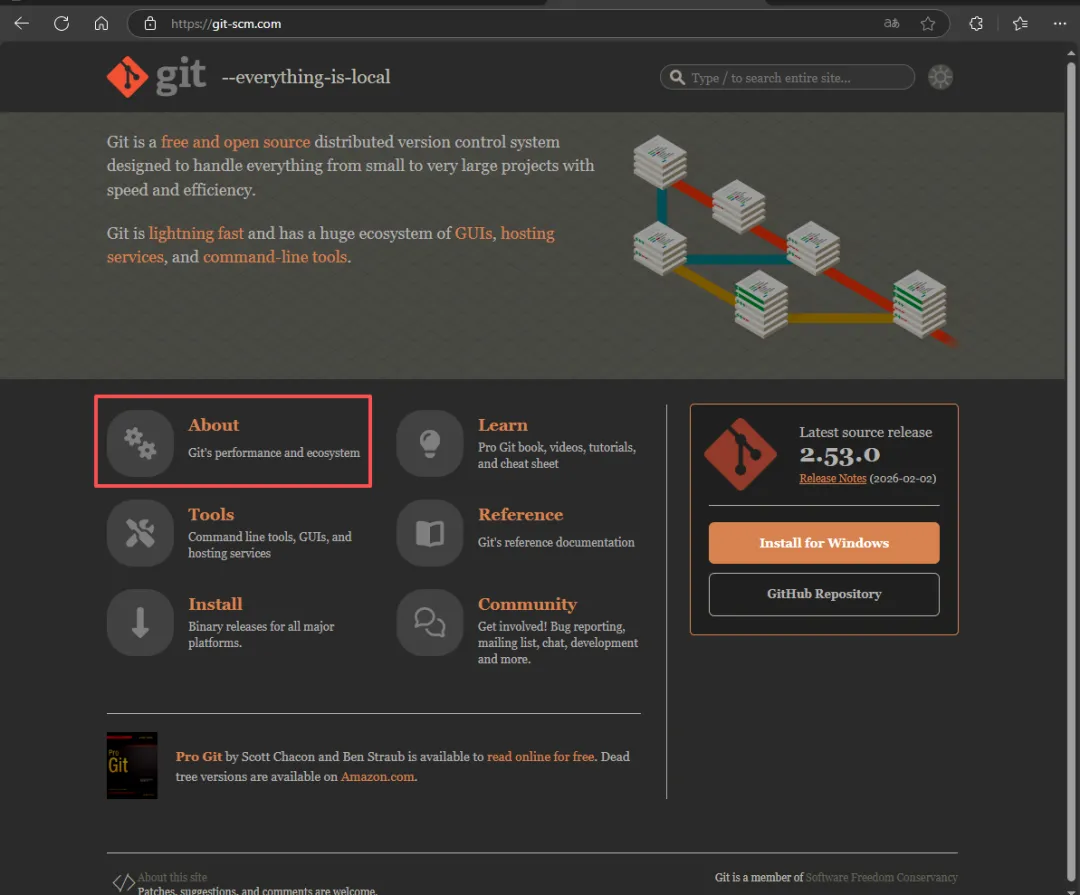Viewport: 1080px width, 895px height.
Task: Click the git wordmark text in header
Action: 180,76
